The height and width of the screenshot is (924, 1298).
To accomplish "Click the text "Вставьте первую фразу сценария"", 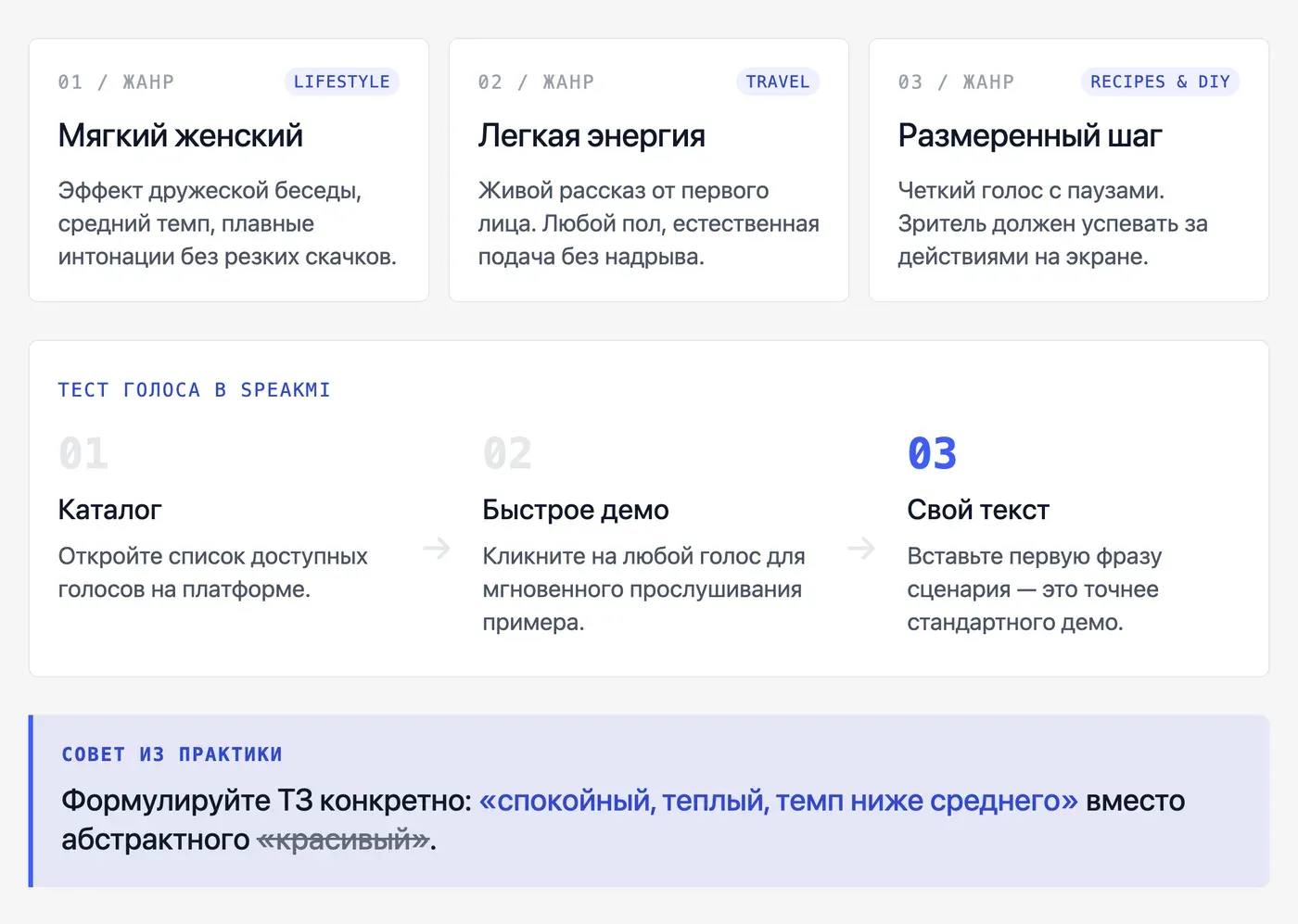I will click(1035, 589).
